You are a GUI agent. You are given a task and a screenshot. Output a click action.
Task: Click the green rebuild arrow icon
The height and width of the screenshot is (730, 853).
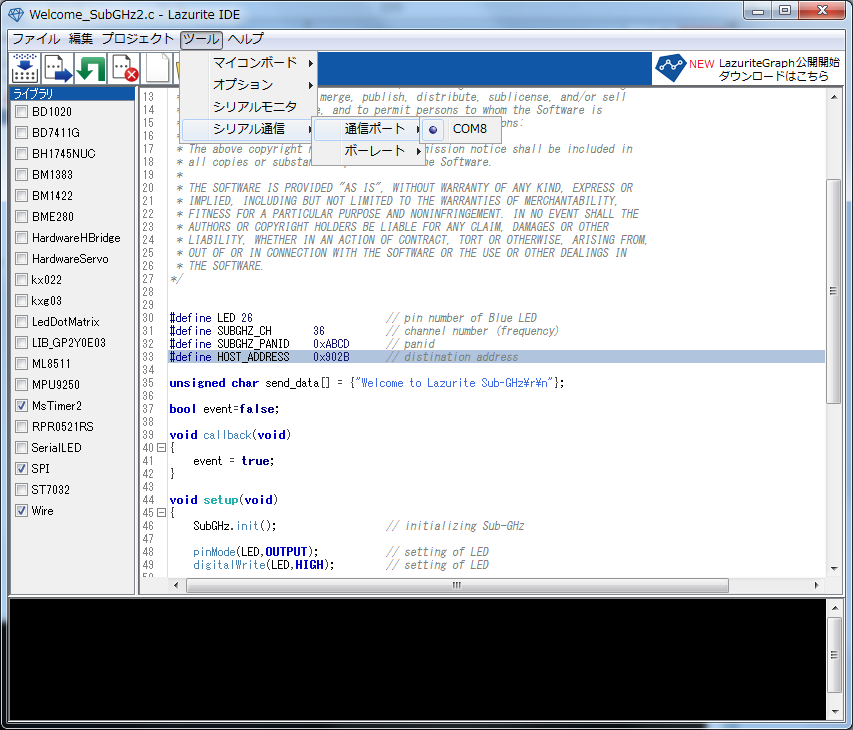click(x=90, y=69)
